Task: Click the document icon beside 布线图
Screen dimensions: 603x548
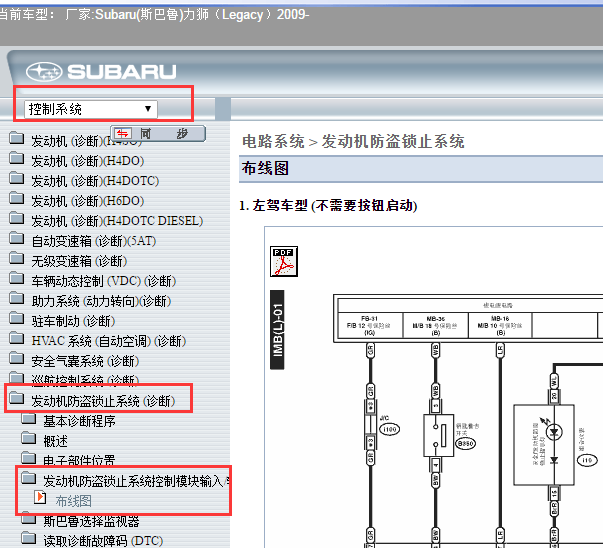Action: point(40,498)
